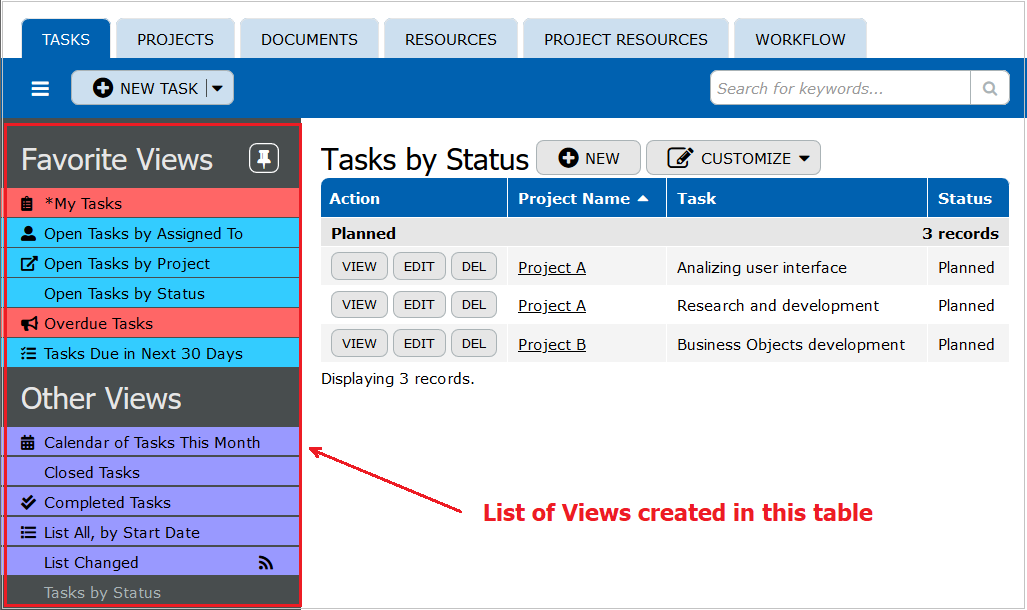Viewport: 1027px width, 610px height.
Task: Click the list icon for List All, by Start Date
Action: [28, 533]
